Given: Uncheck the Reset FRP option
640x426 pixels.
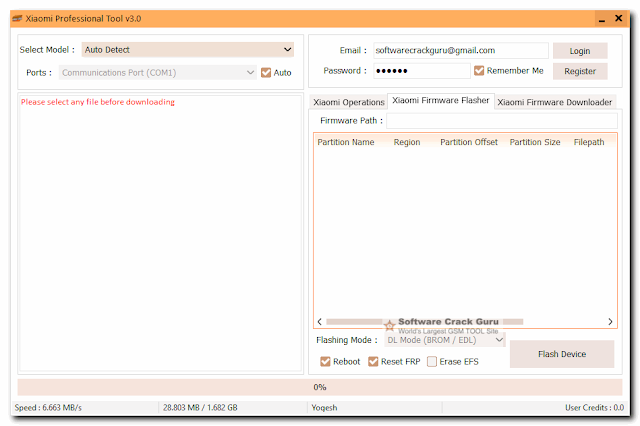Looking at the screenshot, I should tap(373, 362).
